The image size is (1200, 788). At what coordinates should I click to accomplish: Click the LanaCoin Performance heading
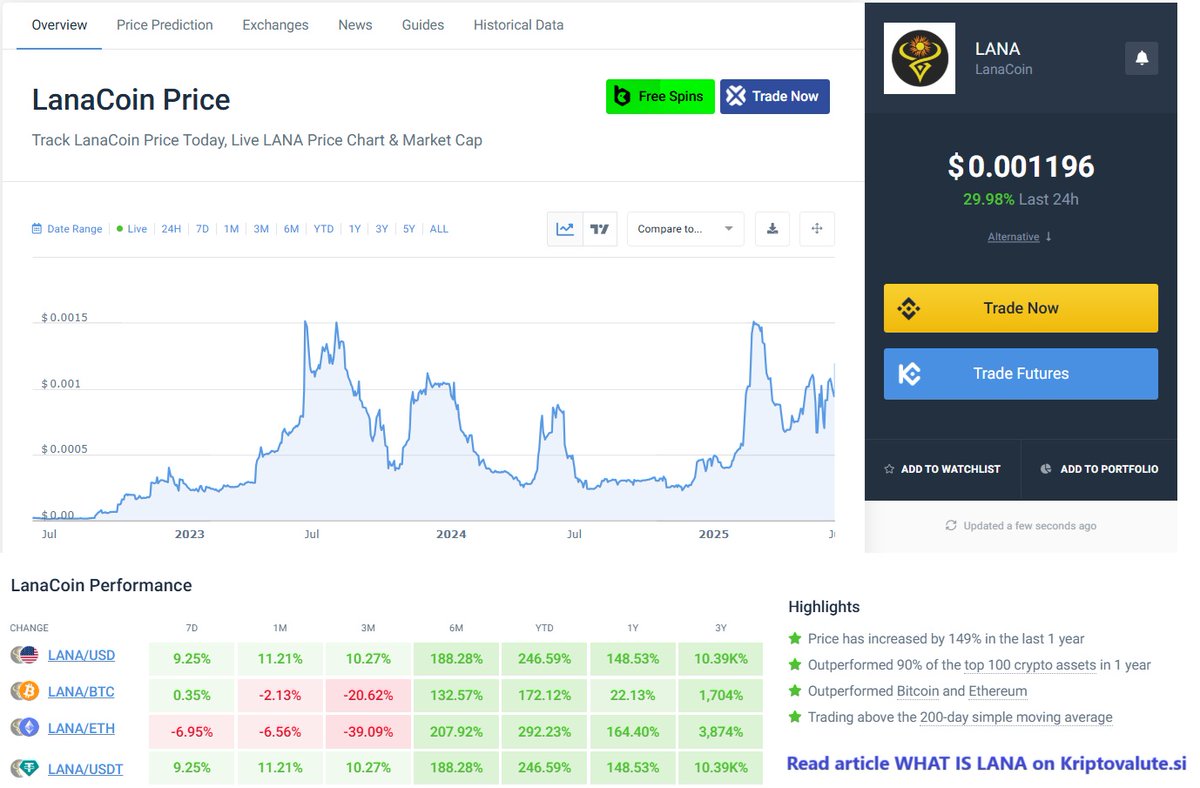(101, 585)
